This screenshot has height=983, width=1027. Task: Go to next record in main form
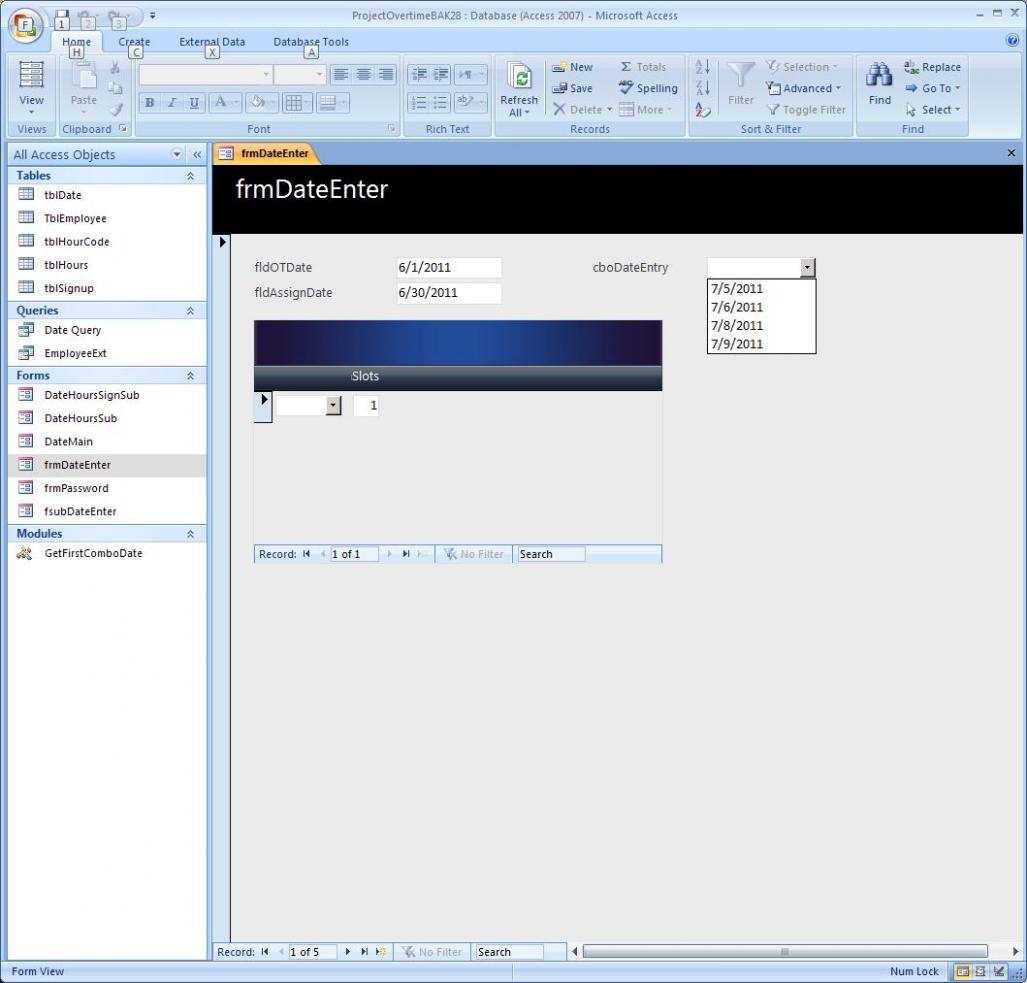[x=348, y=952]
